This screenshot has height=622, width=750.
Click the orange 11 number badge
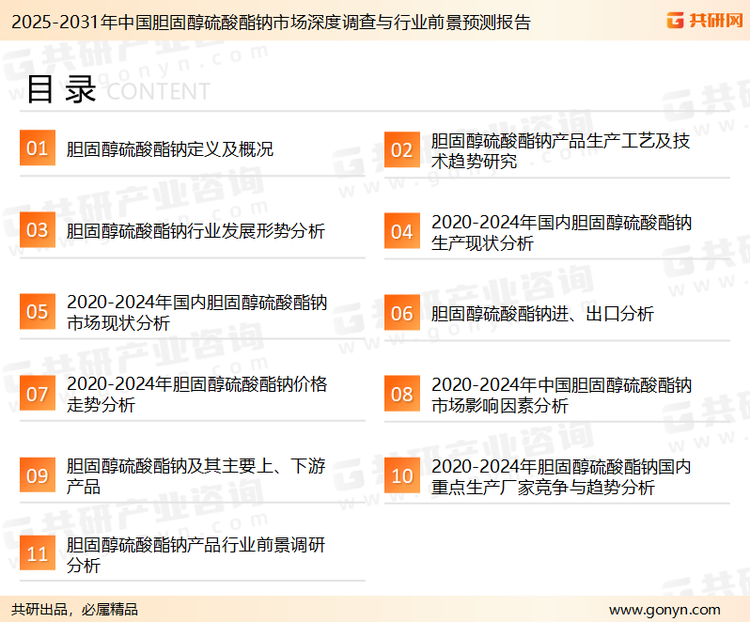pyautogui.click(x=37, y=554)
